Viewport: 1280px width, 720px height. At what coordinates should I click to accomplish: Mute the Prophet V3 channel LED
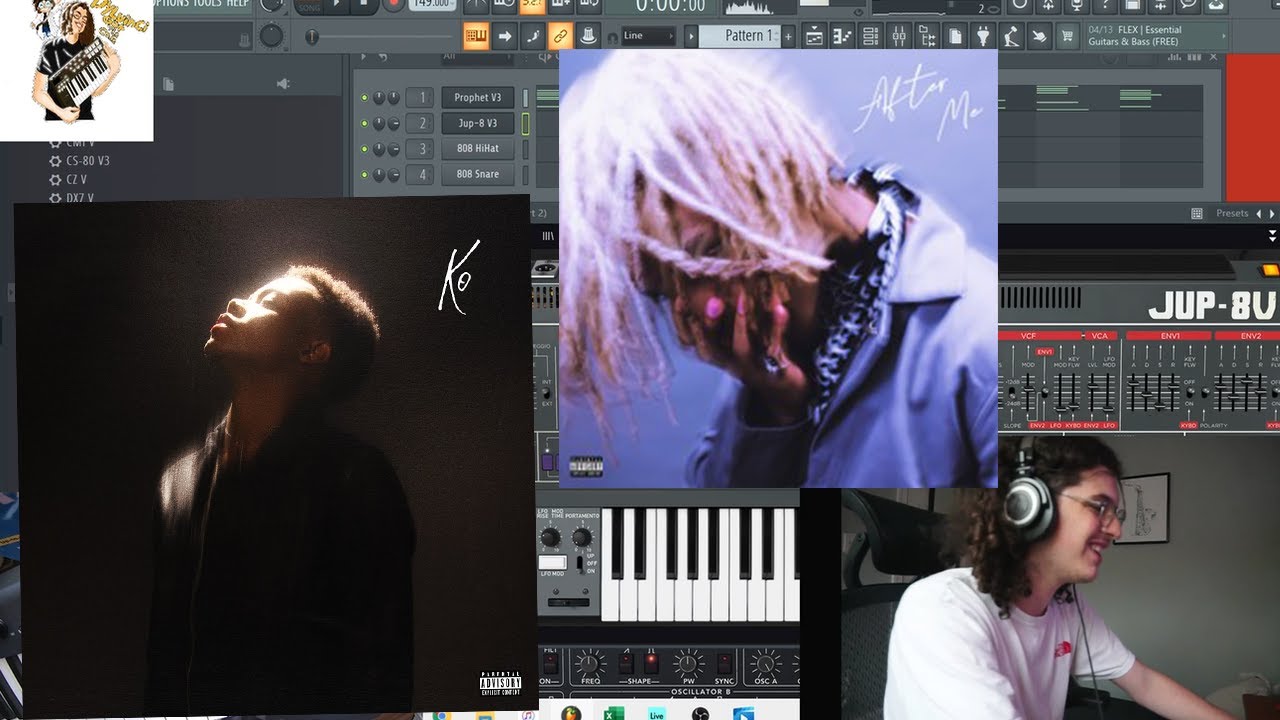click(x=364, y=98)
